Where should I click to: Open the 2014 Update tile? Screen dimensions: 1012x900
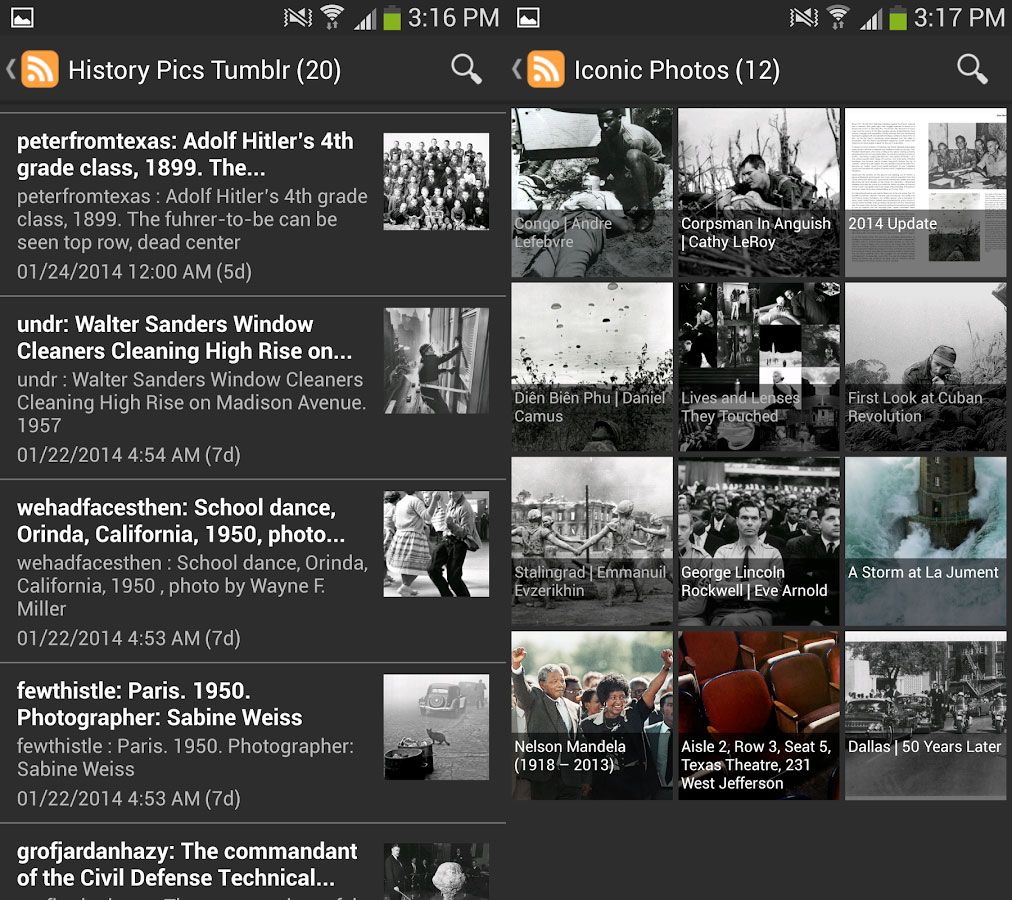(926, 192)
